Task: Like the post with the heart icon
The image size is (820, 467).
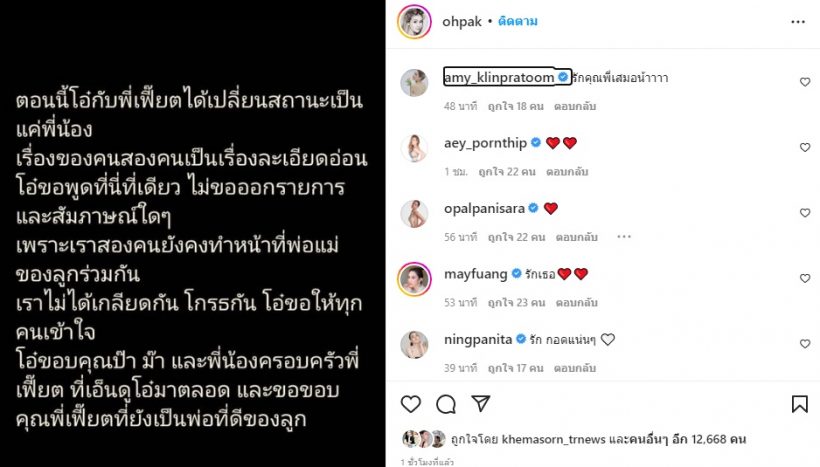Action: click(411, 404)
